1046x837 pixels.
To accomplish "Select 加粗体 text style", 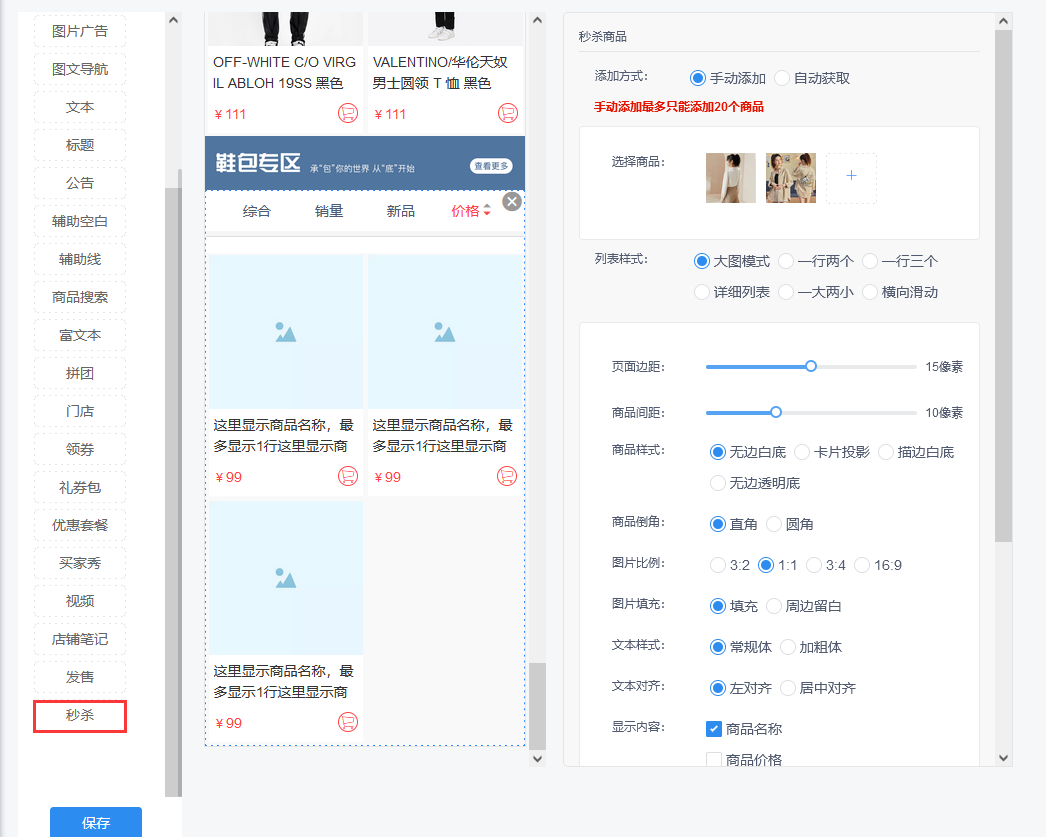I will [x=788, y=647].
